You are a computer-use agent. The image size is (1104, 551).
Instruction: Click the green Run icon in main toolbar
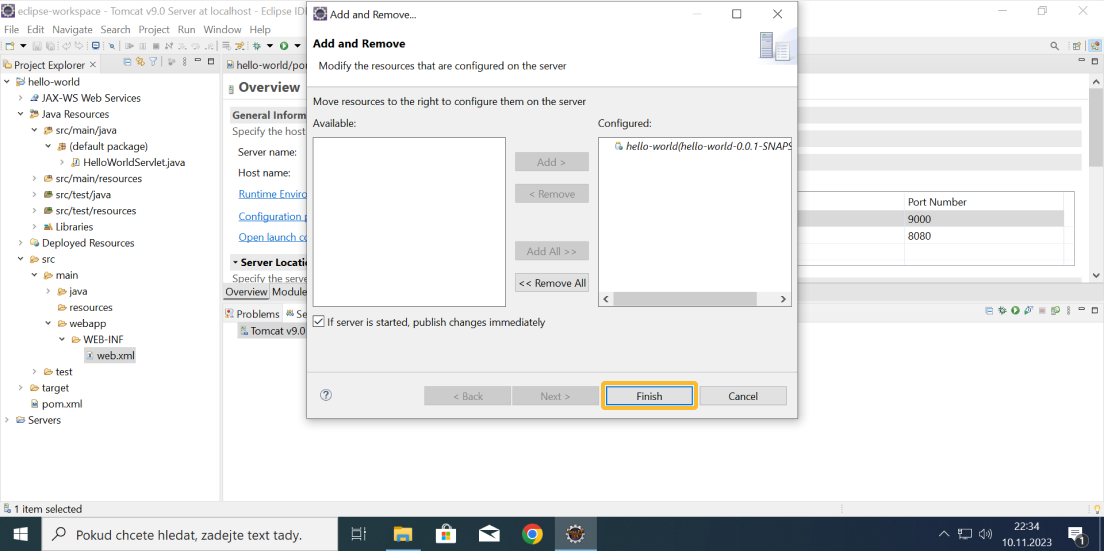click(x=284, y=46)
